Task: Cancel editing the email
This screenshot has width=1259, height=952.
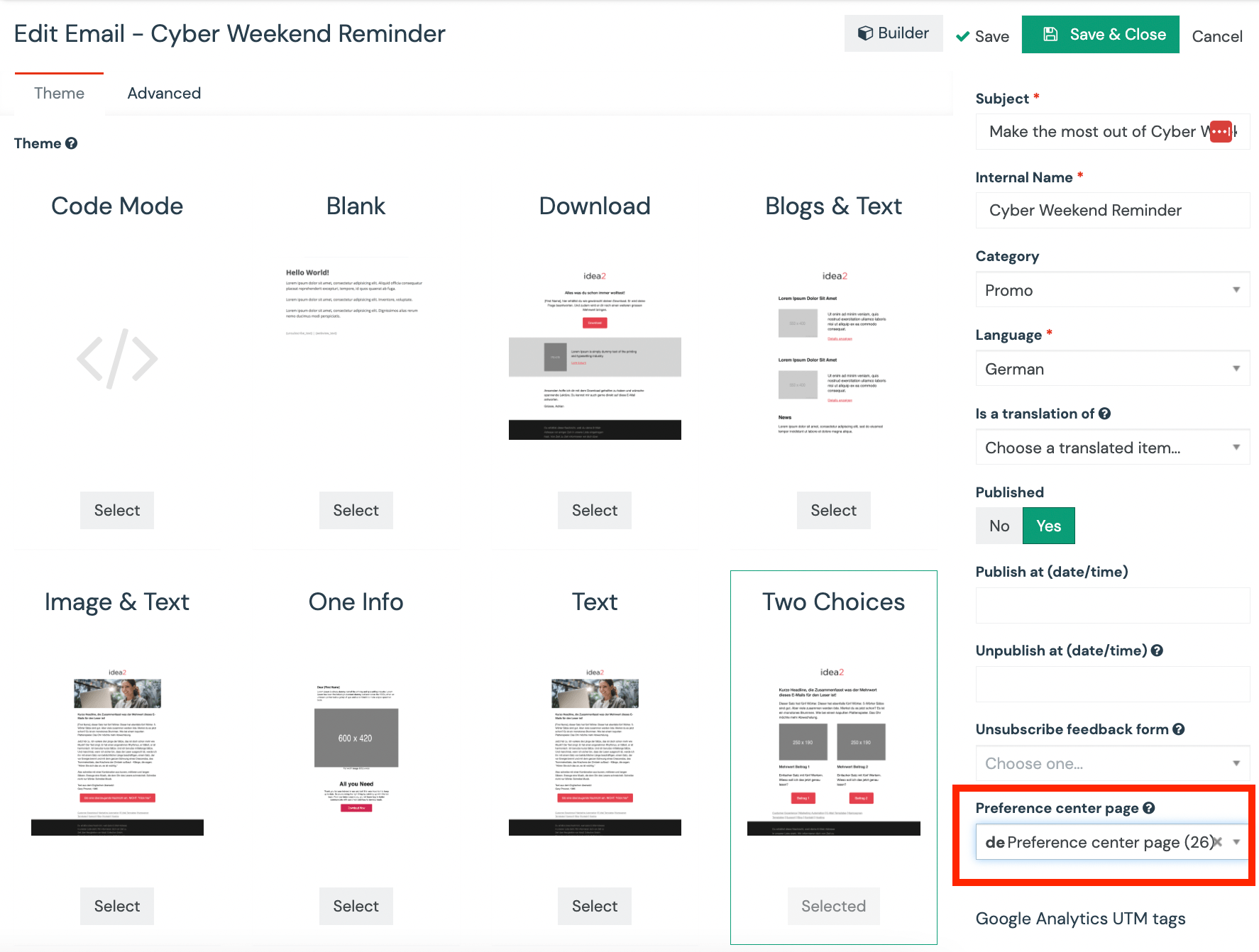Action: tap(1217, 35)
